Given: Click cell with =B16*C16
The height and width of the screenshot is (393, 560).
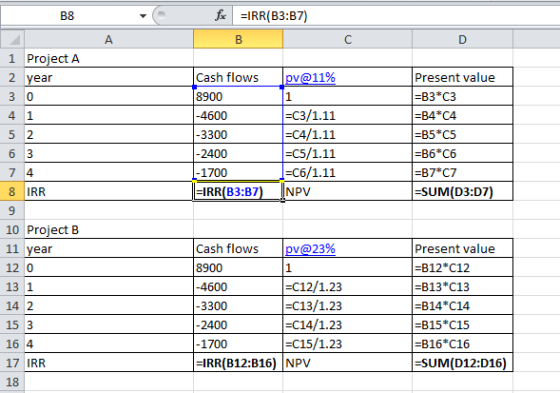Looking at the screenshot, I should [x=462, y=344].
